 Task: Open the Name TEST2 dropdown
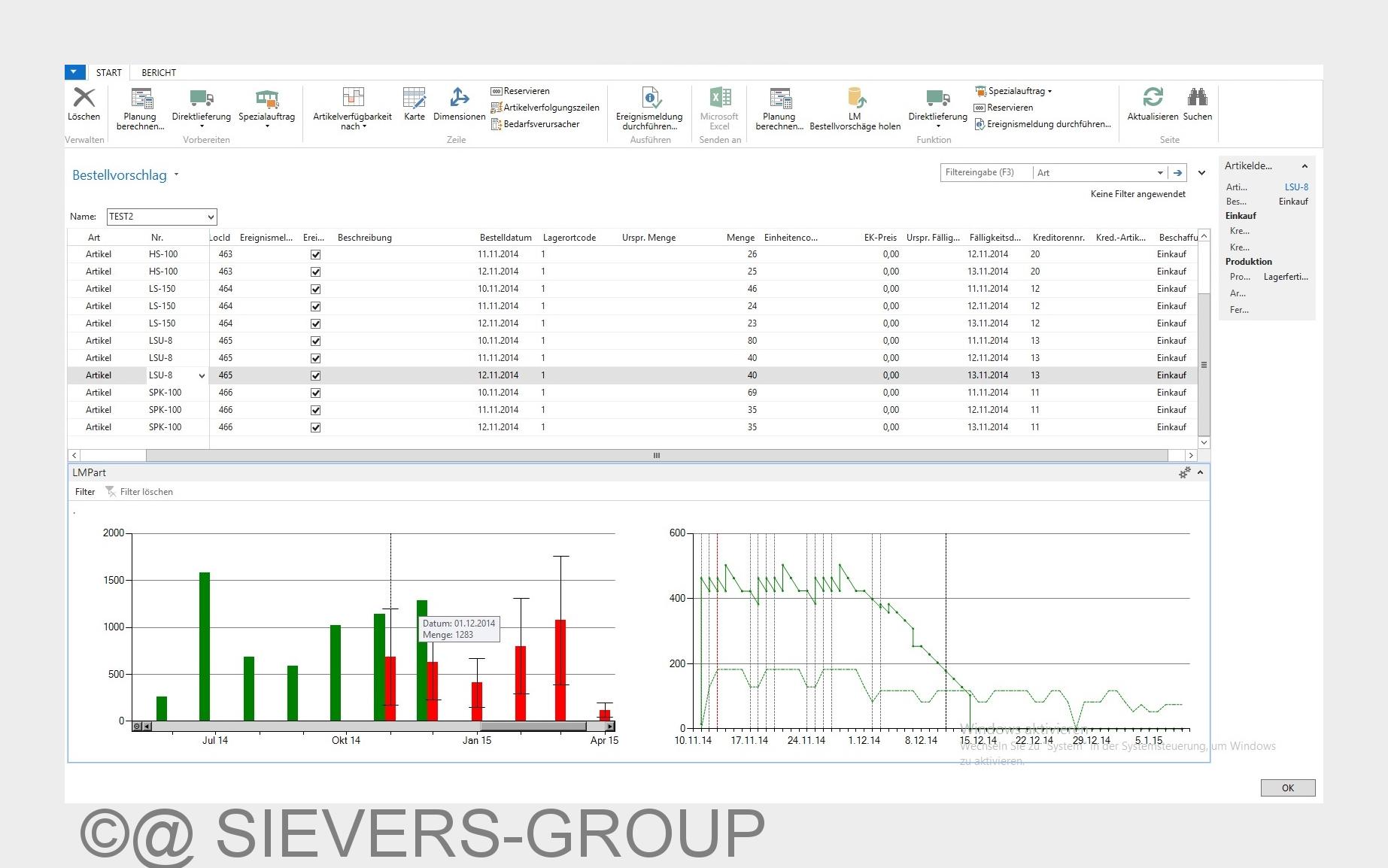[211, 217]
